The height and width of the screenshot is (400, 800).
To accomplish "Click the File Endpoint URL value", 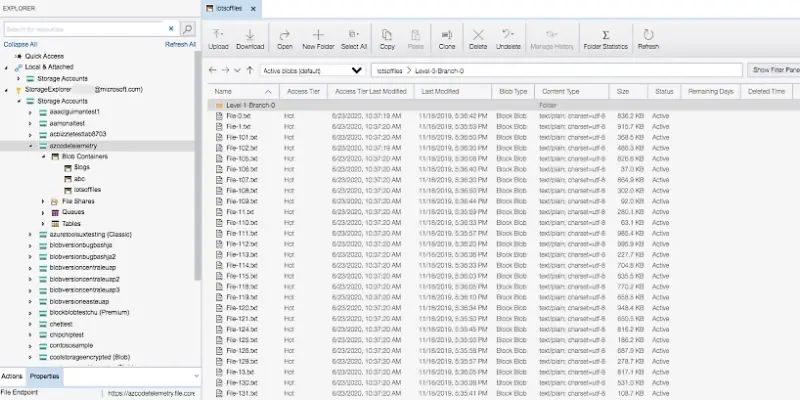I will tap(151, 393).
